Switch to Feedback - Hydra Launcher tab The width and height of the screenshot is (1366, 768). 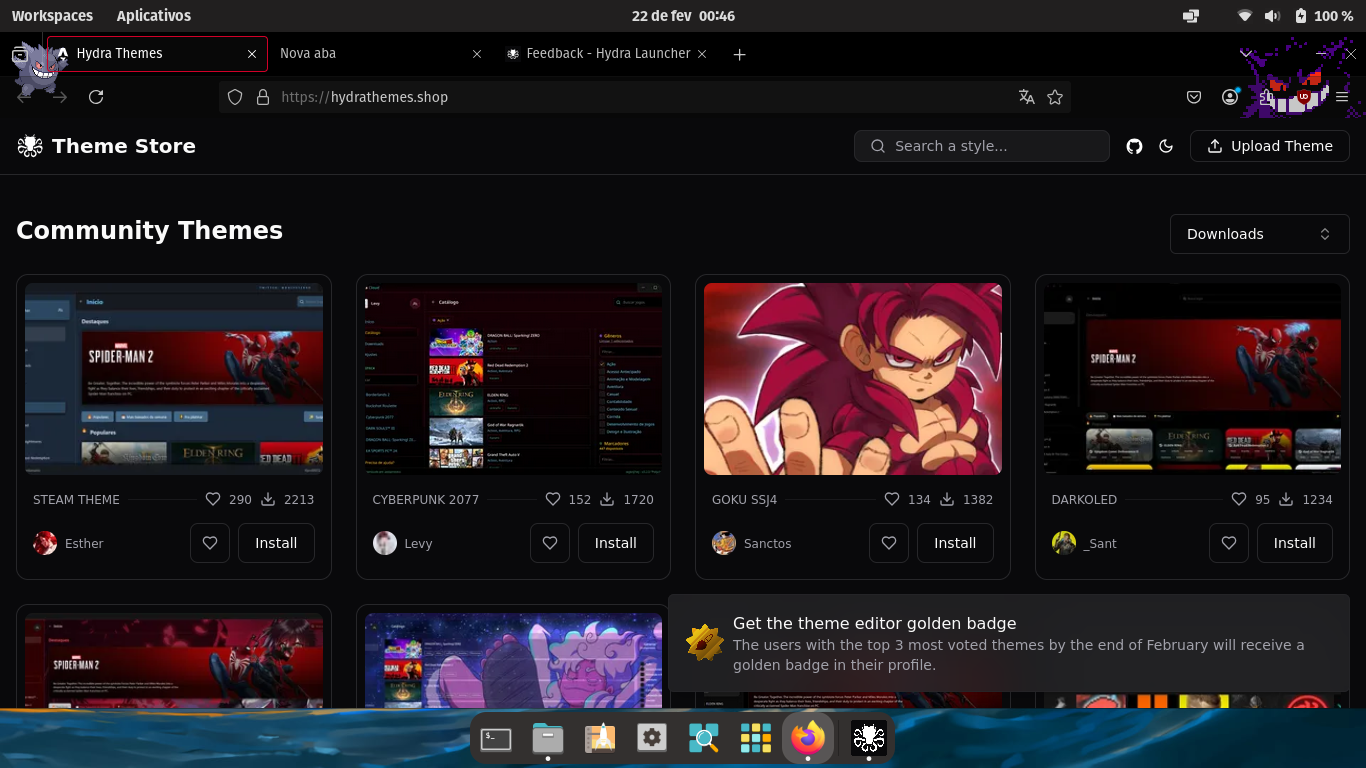600,54
